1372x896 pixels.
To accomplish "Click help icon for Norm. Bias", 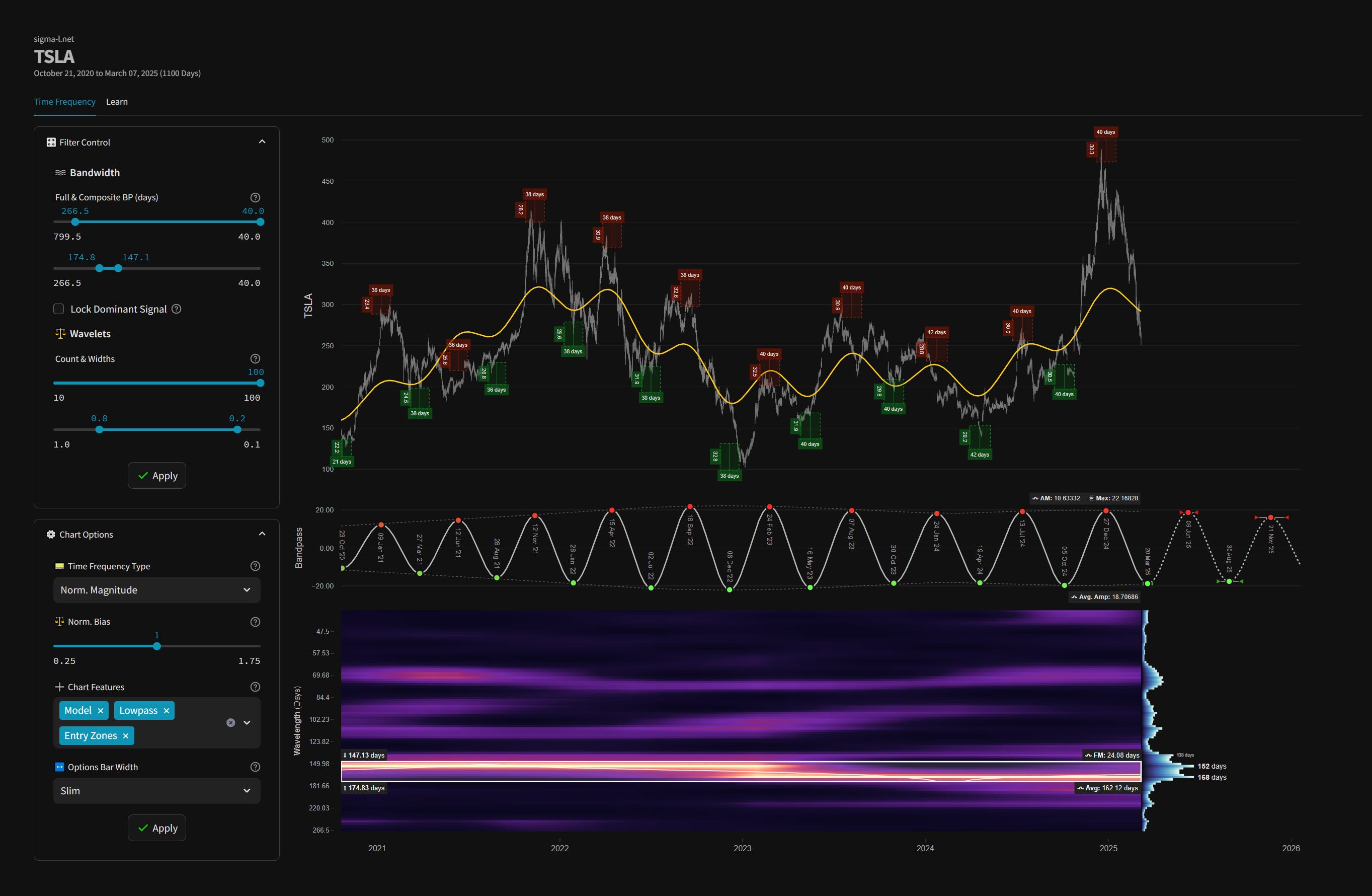I will point(255,622).
